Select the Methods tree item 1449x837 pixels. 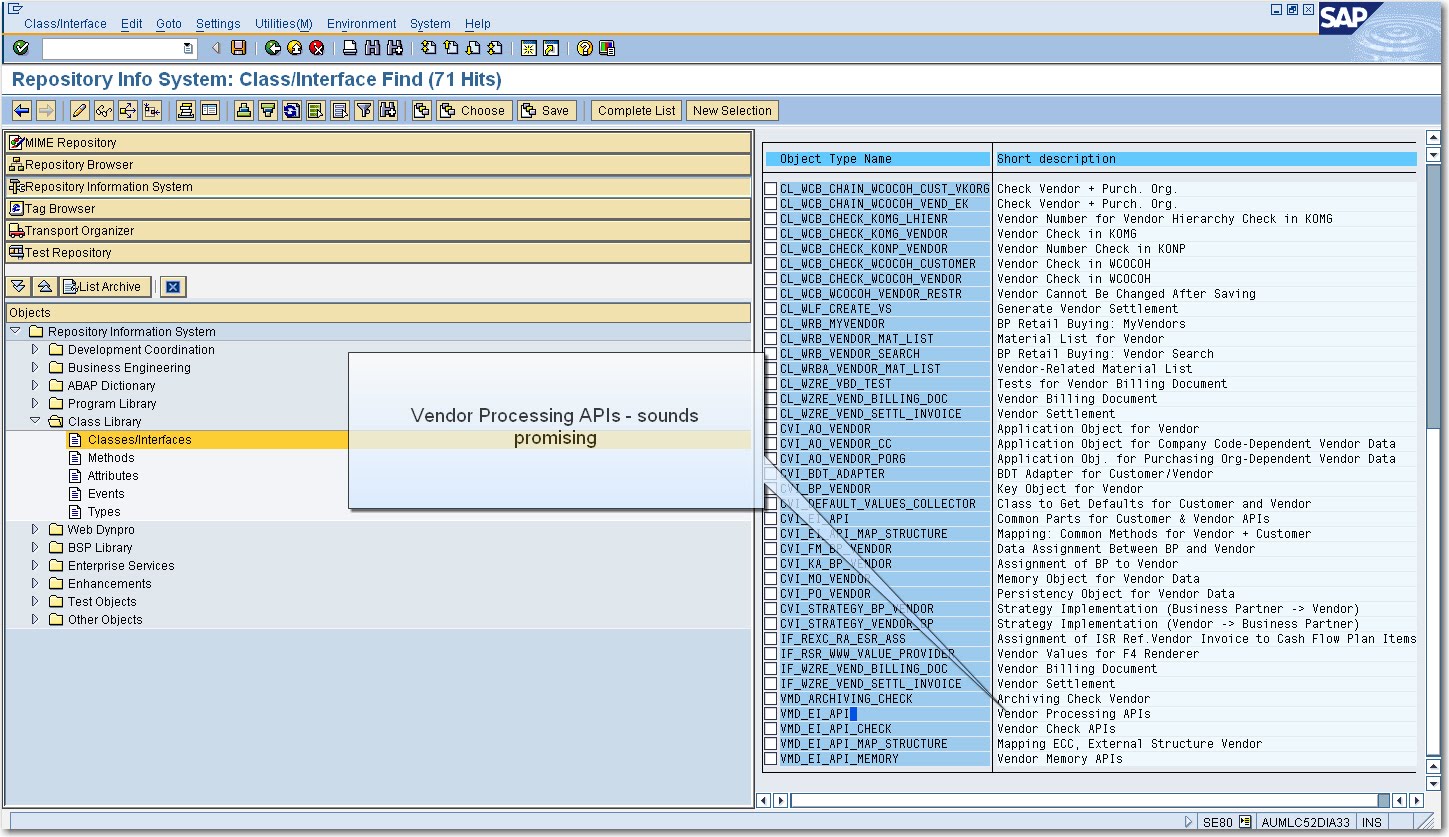(x=110, y=458)
